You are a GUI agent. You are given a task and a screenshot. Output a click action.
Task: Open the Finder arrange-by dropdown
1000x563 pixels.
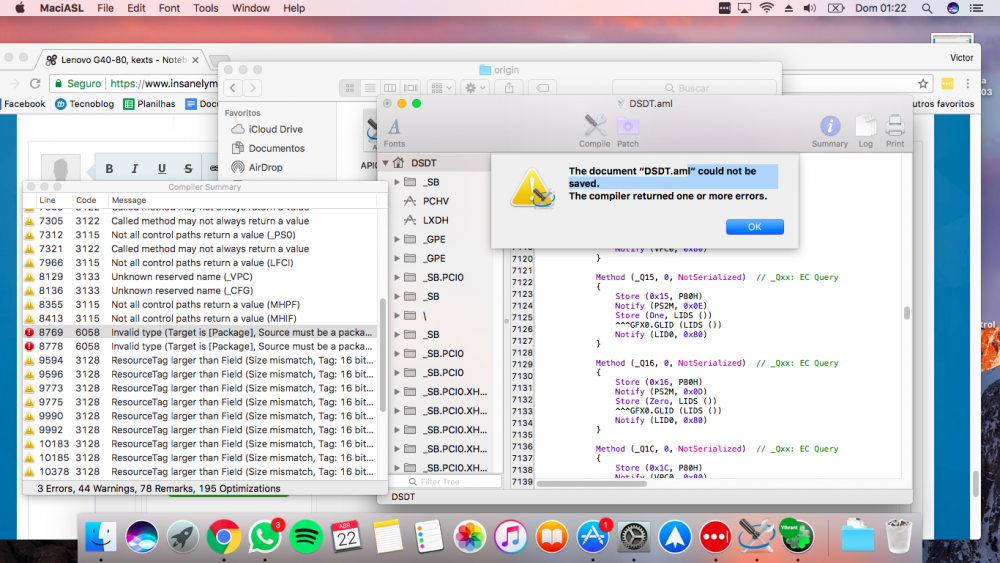(441, 88)
